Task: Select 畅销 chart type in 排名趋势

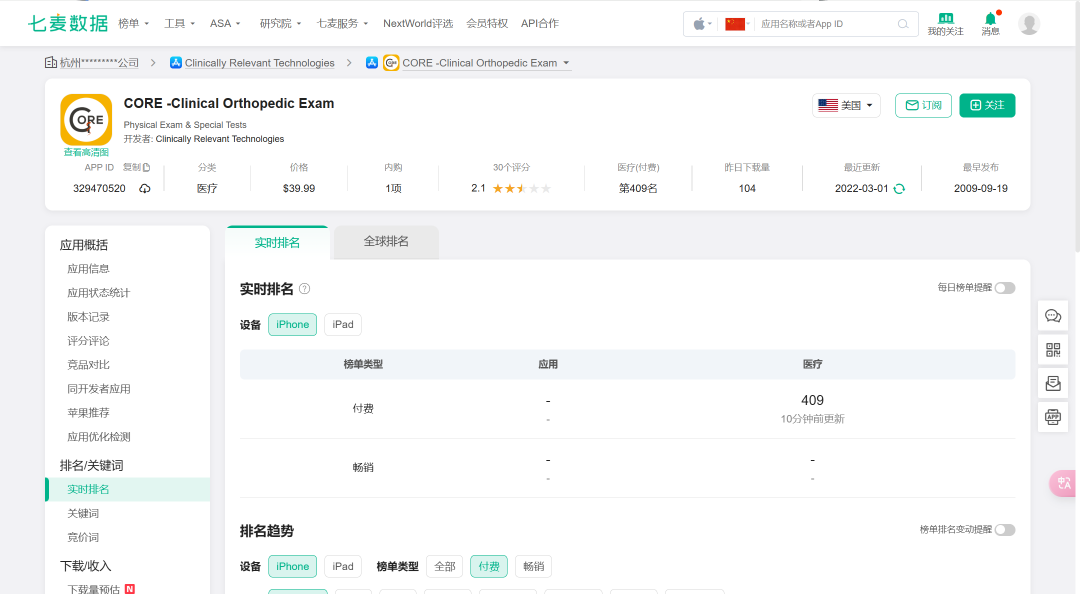Action: (534, 566)
